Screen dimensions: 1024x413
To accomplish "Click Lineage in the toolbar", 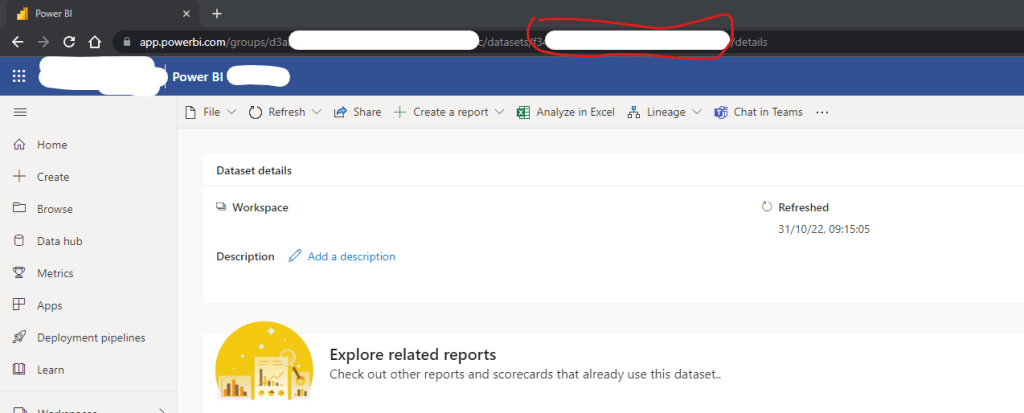I will [656, 112].
